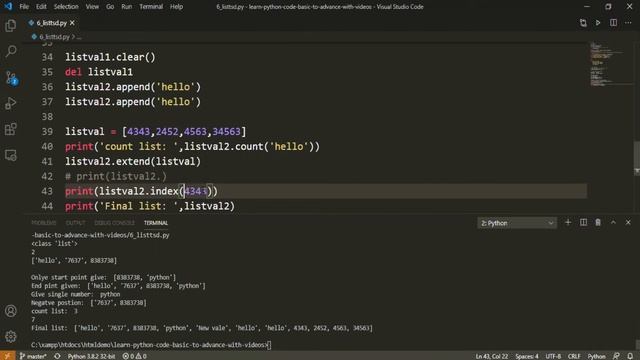640x360 pixels.
Task: Click the master branch in status bar
Action: [x=33, y=356]
